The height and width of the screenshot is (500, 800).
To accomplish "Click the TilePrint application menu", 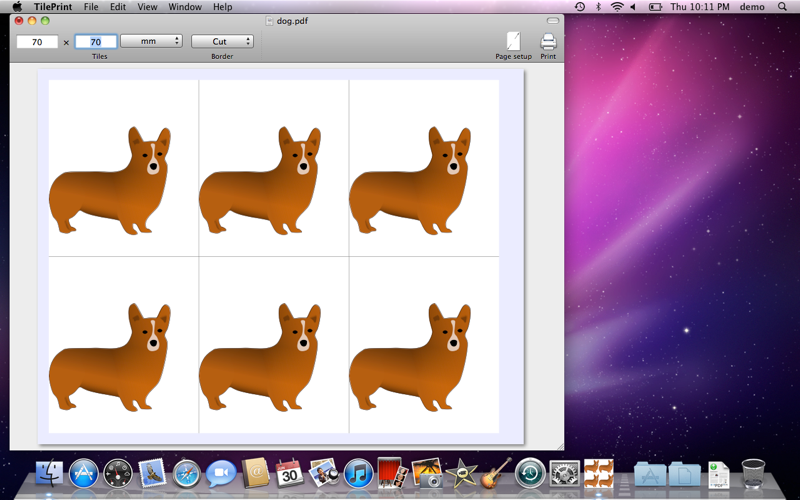I will (54, 7).
